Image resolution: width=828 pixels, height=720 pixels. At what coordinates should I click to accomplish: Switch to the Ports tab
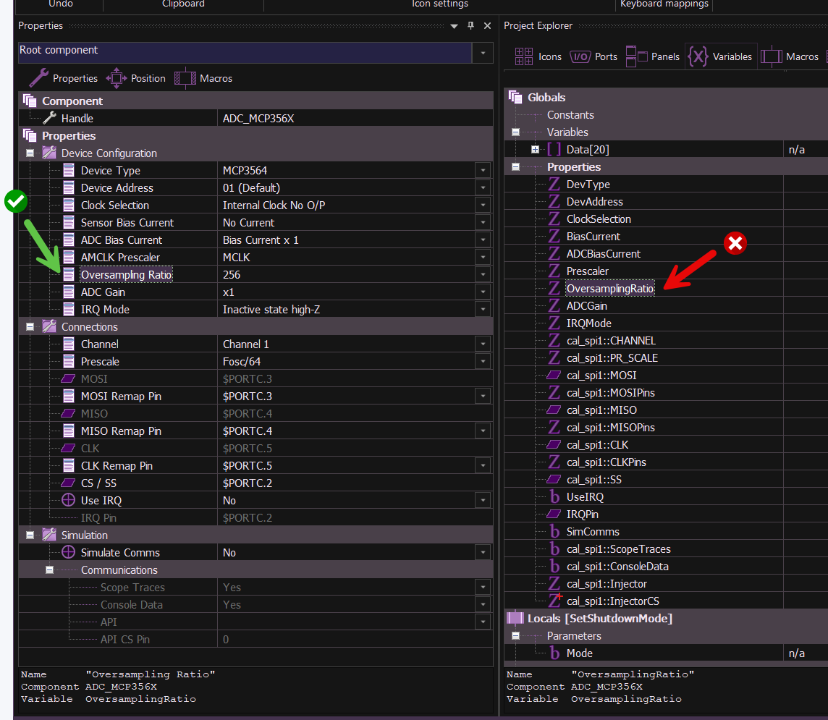(x=594, y=57)
